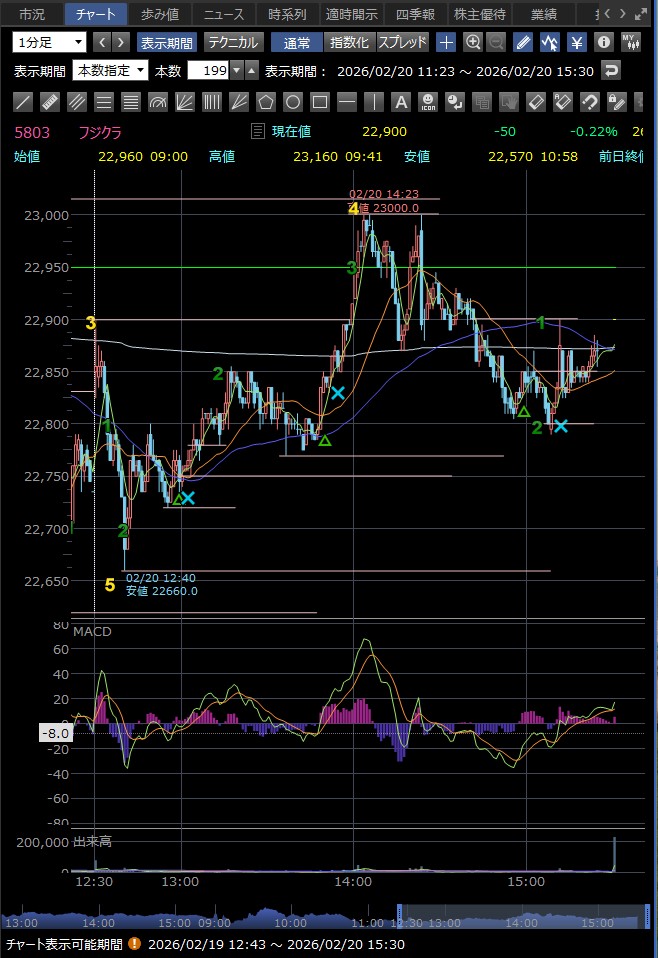This screenshot has height=958, width=658.
Task: Click the 表示期間 button
Action: click(x=167, y=42)
